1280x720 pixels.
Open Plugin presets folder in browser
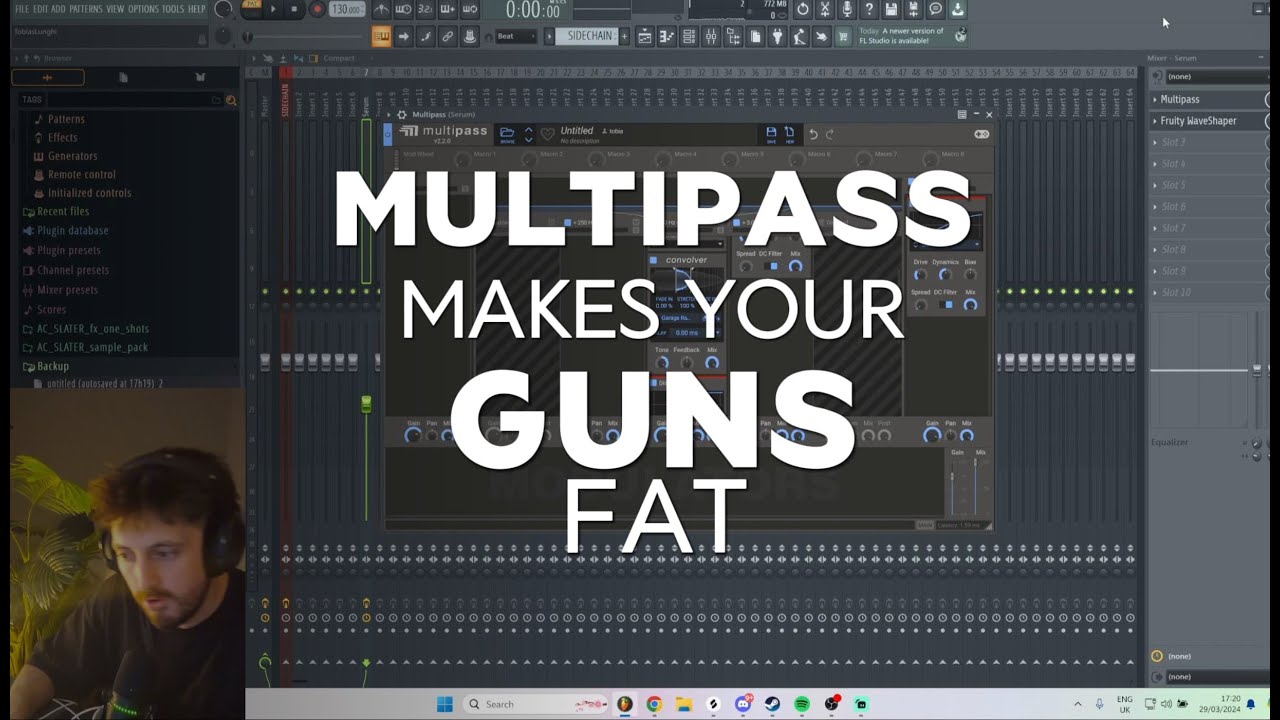[68, 251]
